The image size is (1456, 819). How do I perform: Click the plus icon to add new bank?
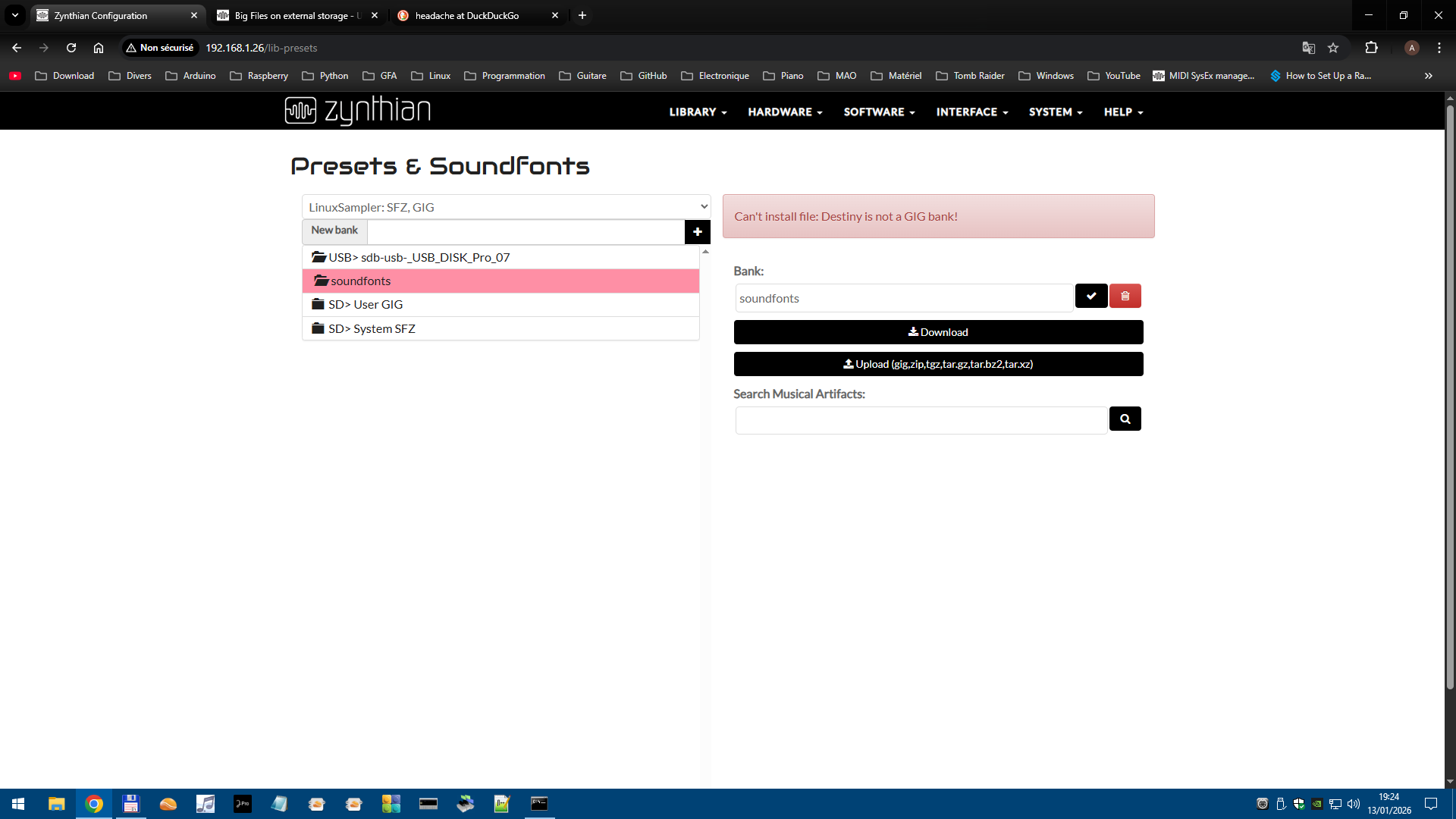coord(697,232)
